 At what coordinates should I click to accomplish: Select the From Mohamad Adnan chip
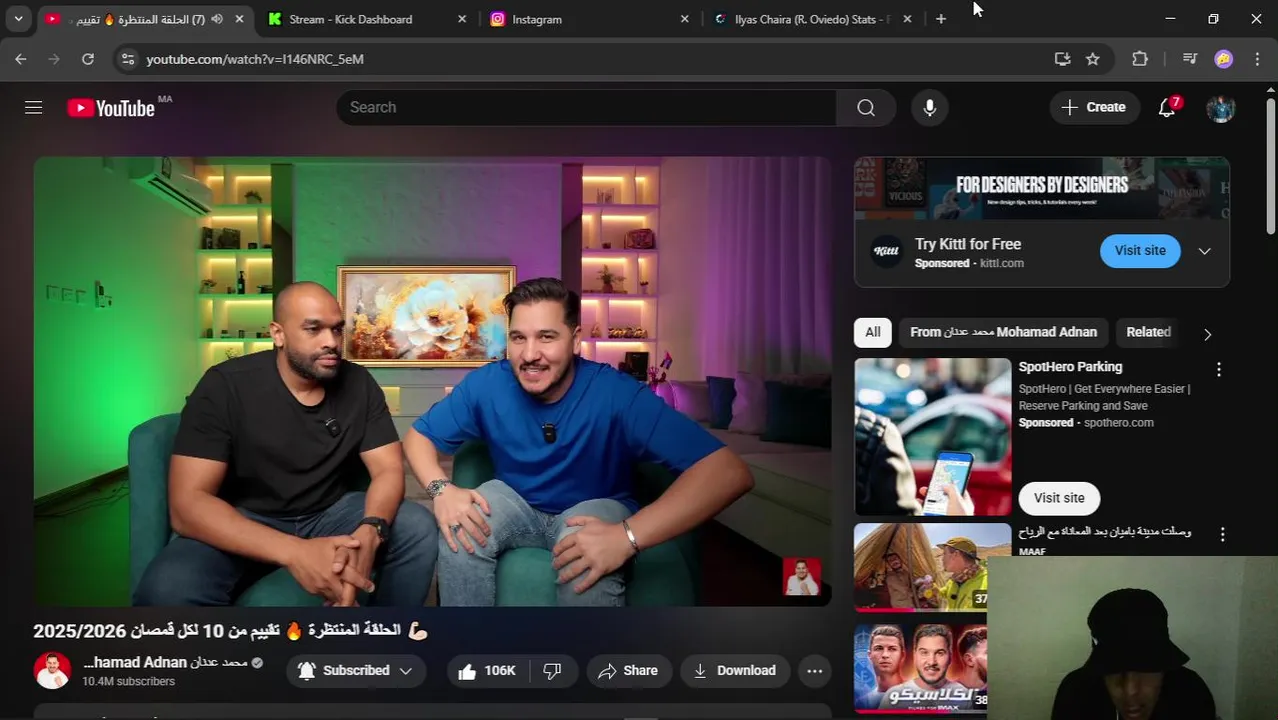click(x=1003, y=332)
